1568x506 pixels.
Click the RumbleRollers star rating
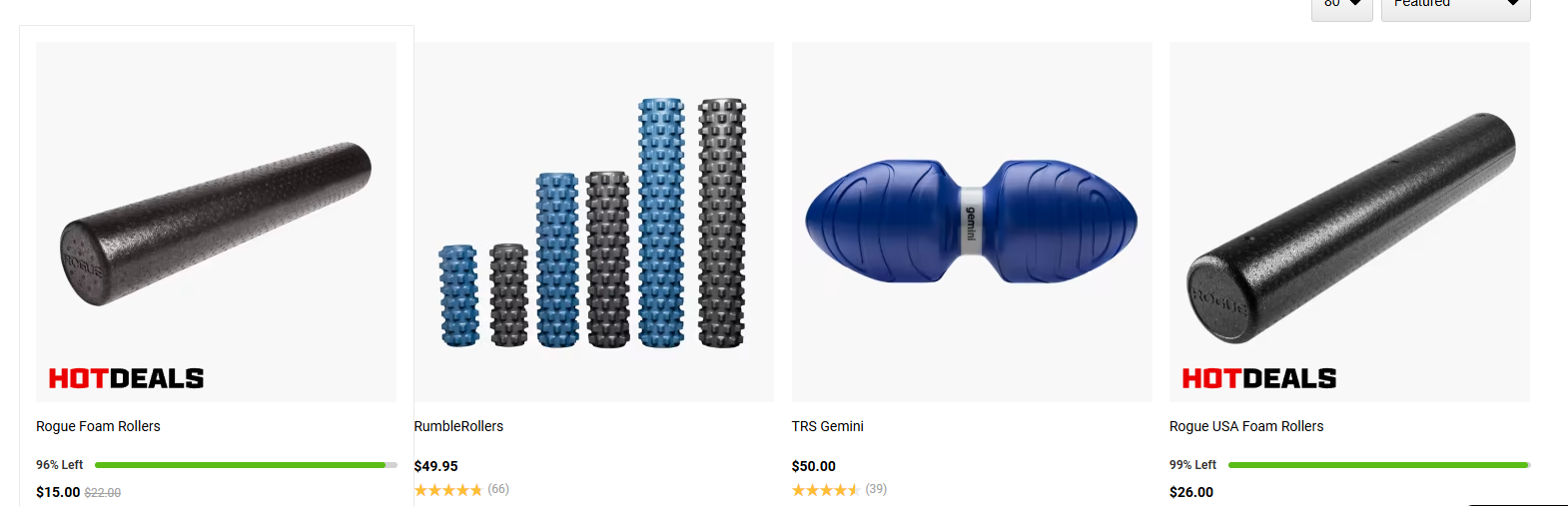coord(447,490)
